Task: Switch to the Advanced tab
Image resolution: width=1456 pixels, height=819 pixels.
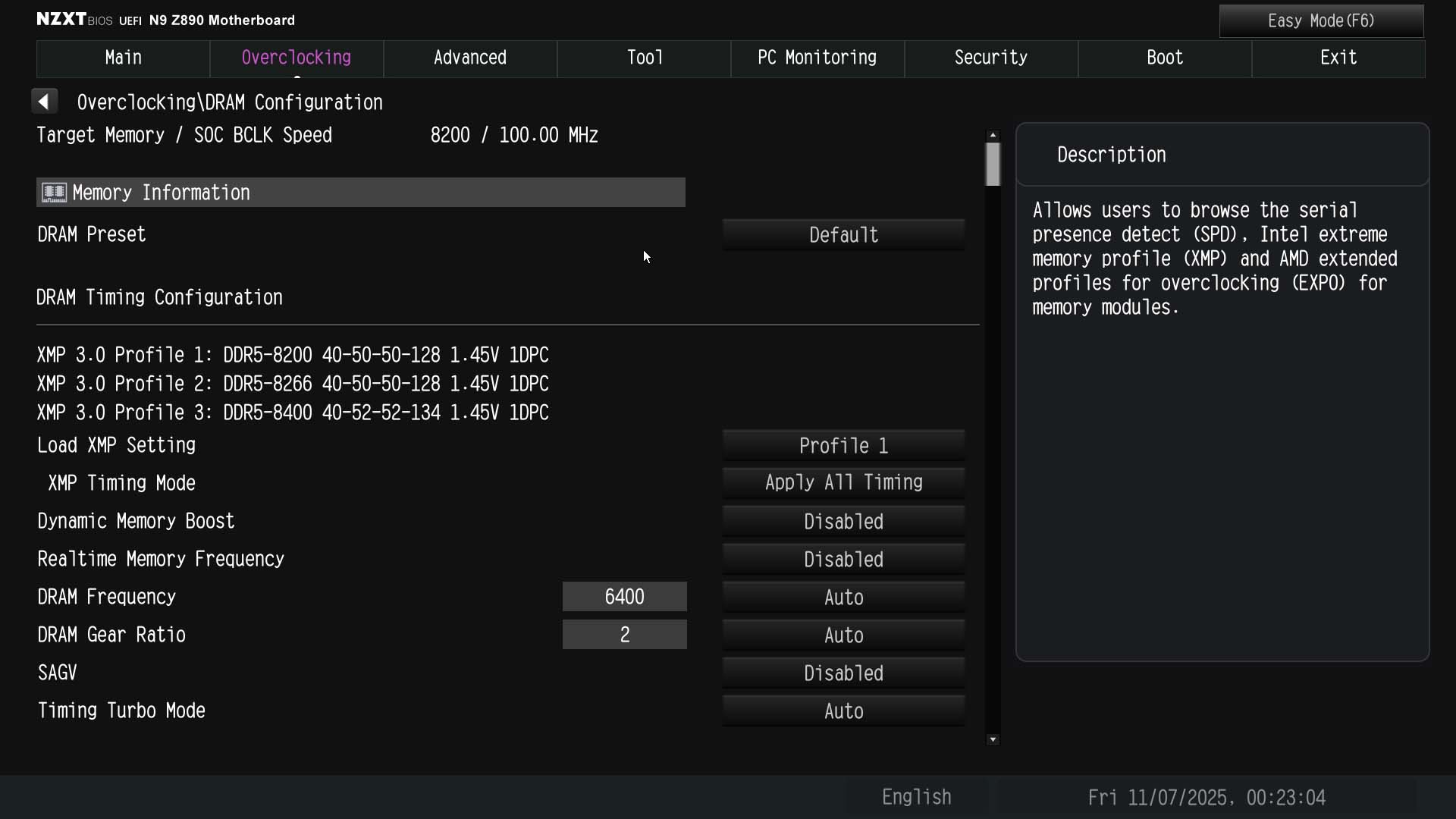Action: tap(469, 58)
